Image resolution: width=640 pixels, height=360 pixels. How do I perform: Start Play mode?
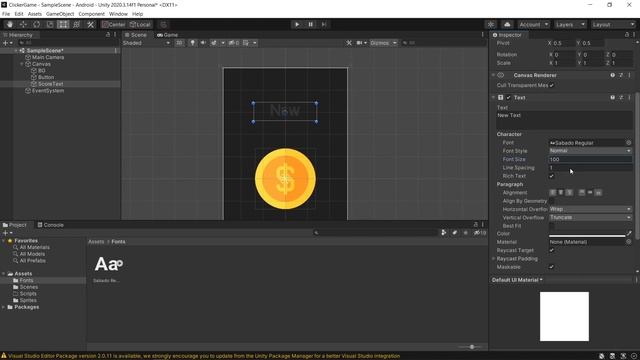[x=297, y=24]
